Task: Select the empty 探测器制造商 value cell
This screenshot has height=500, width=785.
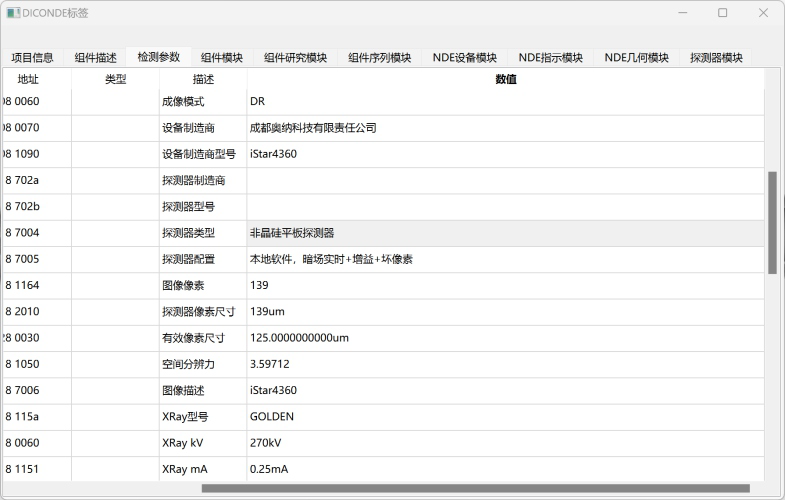Action: 505,181
